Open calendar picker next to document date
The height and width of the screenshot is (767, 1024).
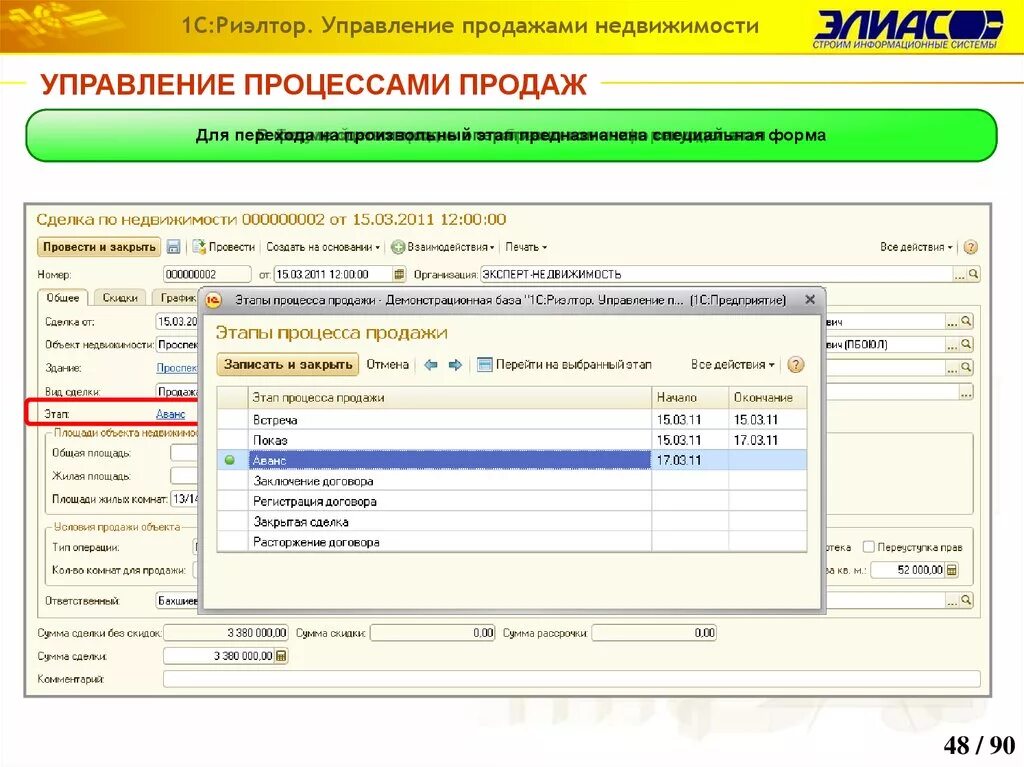pyautogui.click(x=399, y=274)
